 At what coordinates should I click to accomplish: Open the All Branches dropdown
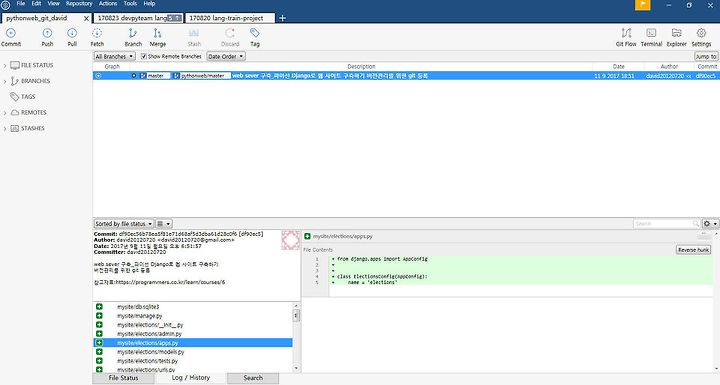click(x=114, y=56)
